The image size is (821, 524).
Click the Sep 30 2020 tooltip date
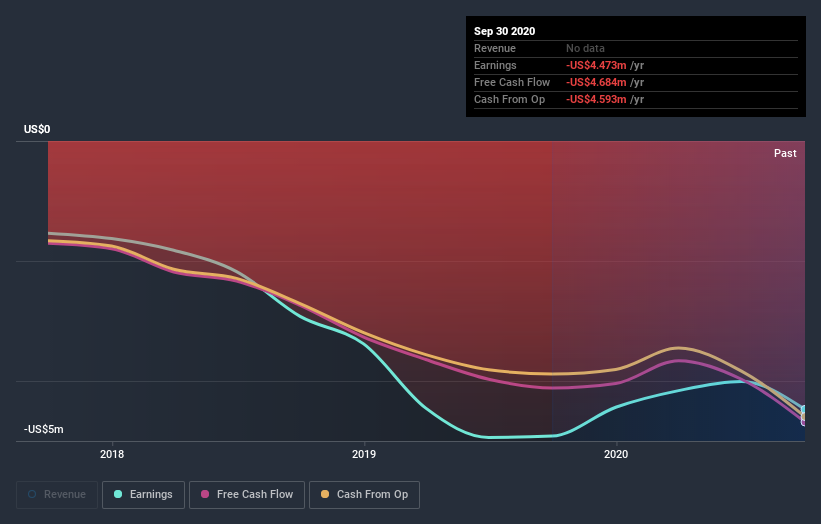coord(504,31)
